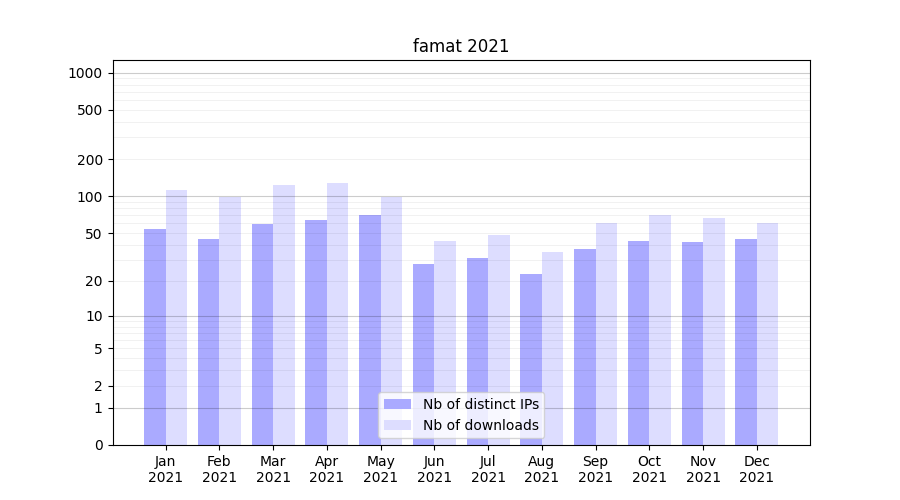Screen dimensions: 900x500
Task: Click the chart title 'famat 2021'
Action: pyautogui.click(x=461, y=46)
